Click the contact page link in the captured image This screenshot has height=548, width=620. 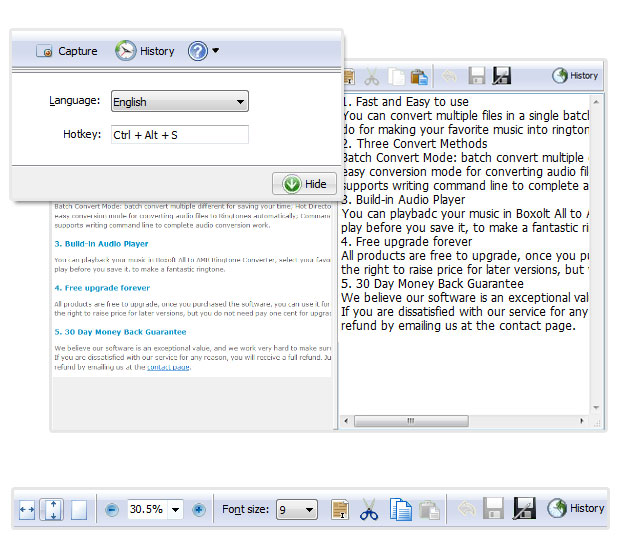click(168, 367)
